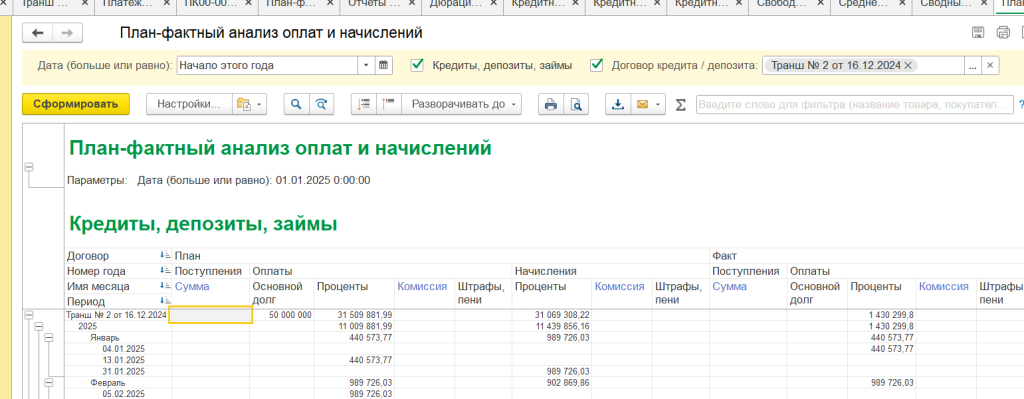Image resolution: width=1024 pixels, height=399 pixels.
Task: Go forward with the right arrow button
Action: click(x=67, y=33)
